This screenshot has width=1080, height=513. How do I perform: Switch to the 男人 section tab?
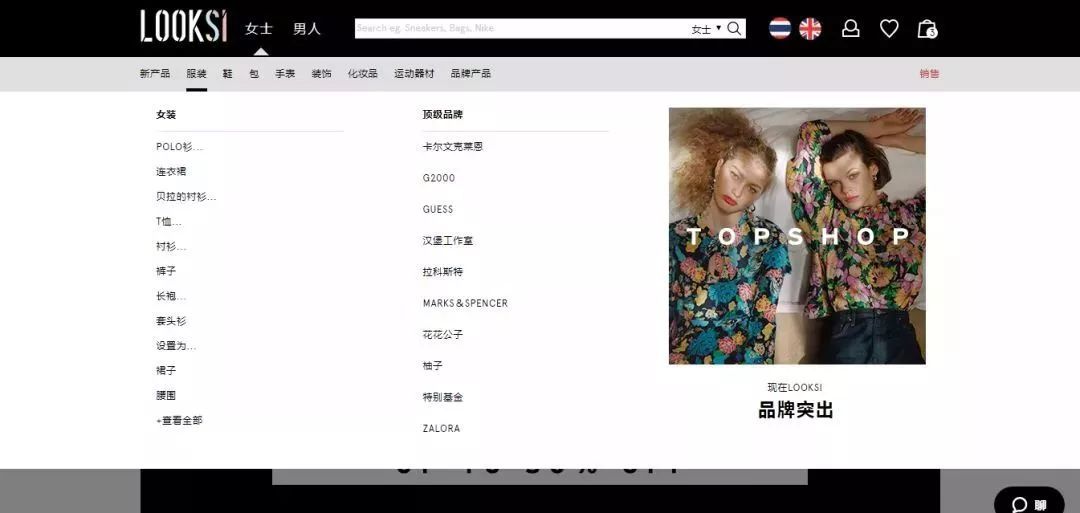tap(307, 29)
